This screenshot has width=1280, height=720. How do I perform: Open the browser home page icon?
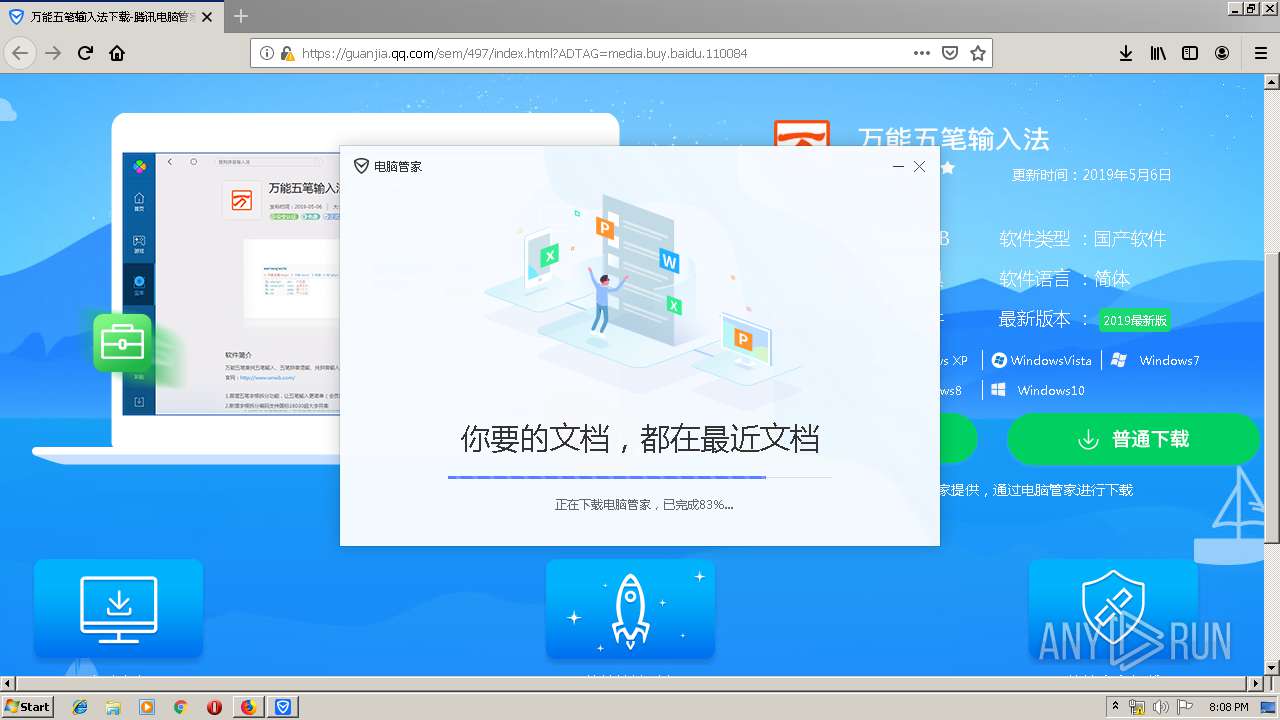coord(117,53)
